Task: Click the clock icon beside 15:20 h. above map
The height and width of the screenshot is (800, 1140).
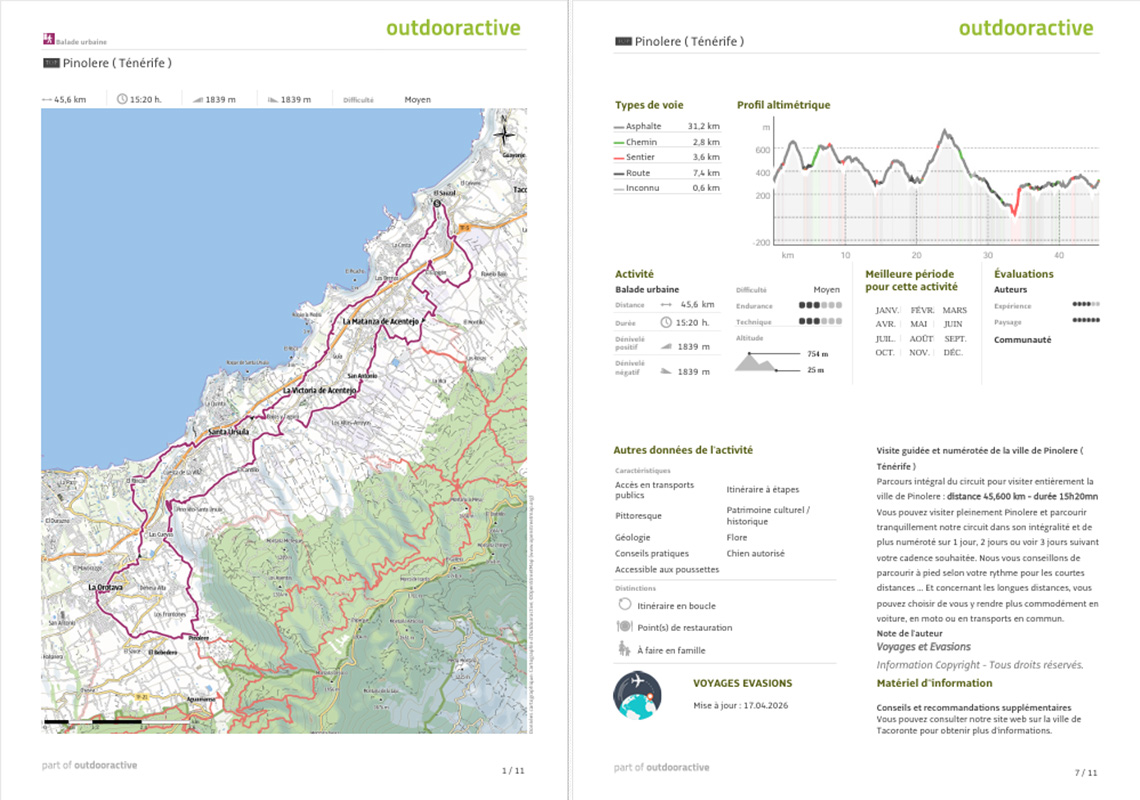Action: click(122, 99)
